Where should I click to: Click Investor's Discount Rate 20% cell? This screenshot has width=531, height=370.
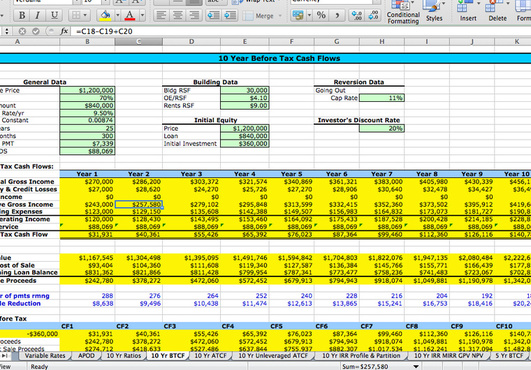click(382, 128)
